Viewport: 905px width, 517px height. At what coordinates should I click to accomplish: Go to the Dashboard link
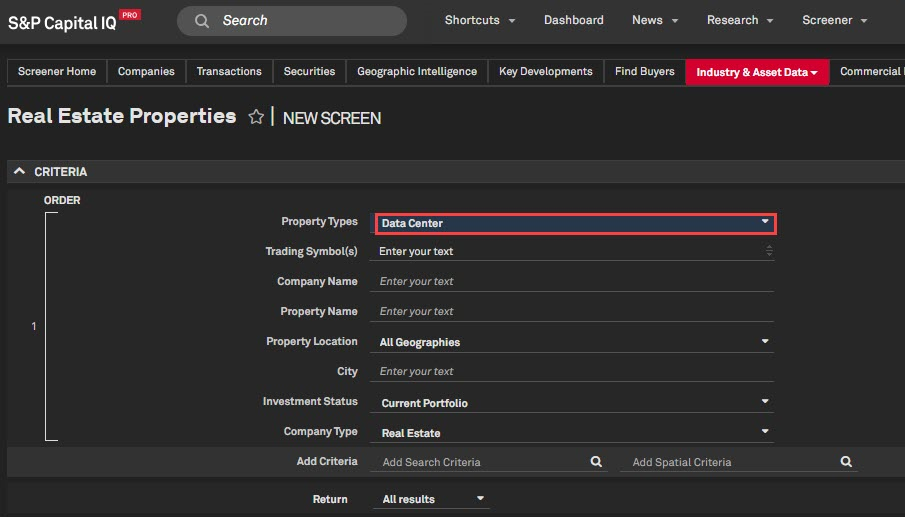tap(573, 20)
